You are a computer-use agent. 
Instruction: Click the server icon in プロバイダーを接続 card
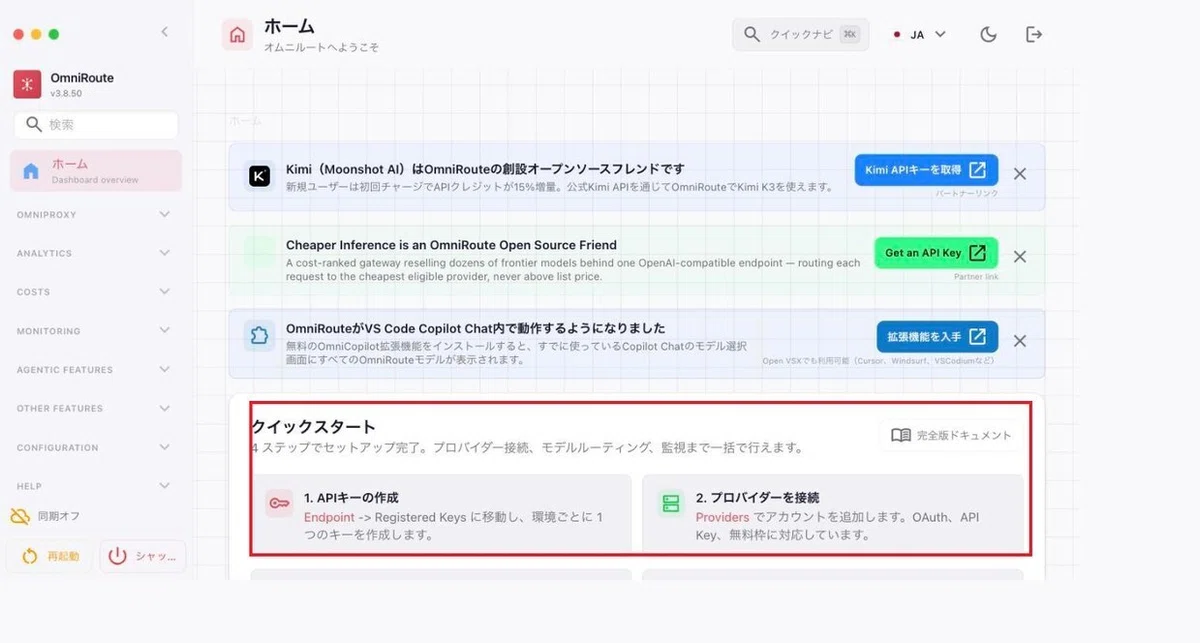pyautogui.click(x=670, y=504)
